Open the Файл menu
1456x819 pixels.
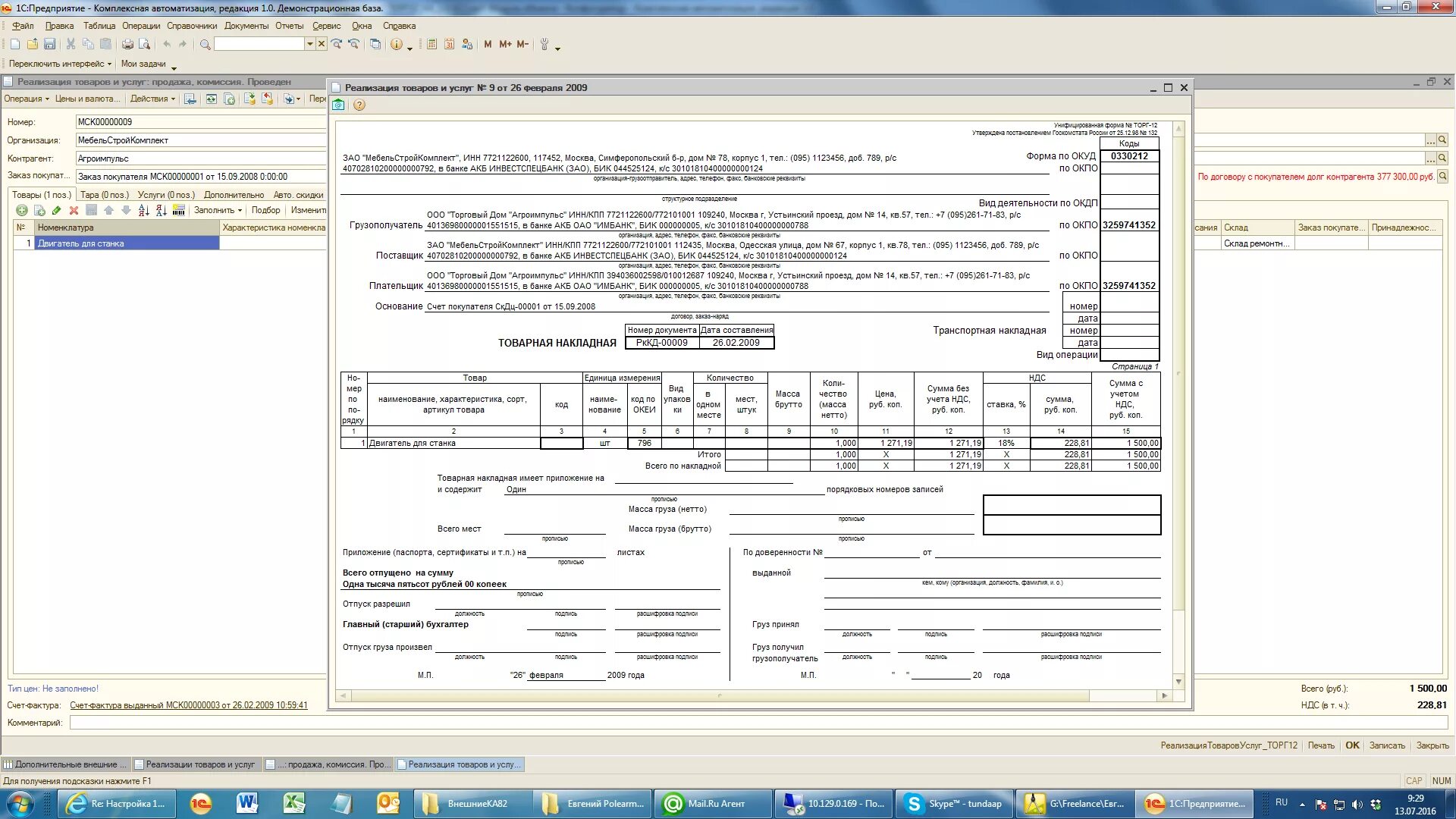click(23, 26)
